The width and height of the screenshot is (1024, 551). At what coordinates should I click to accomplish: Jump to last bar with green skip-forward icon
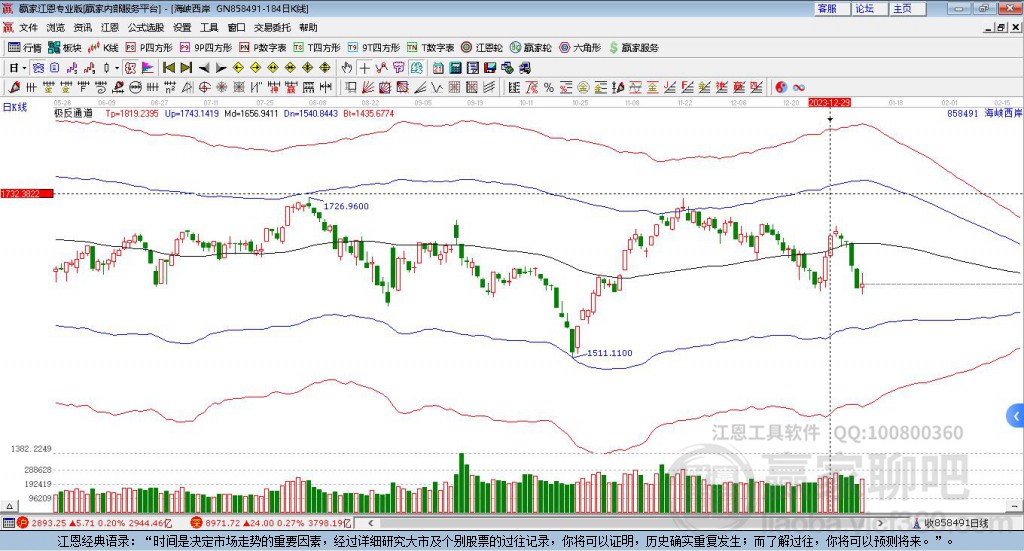point(186,68)
